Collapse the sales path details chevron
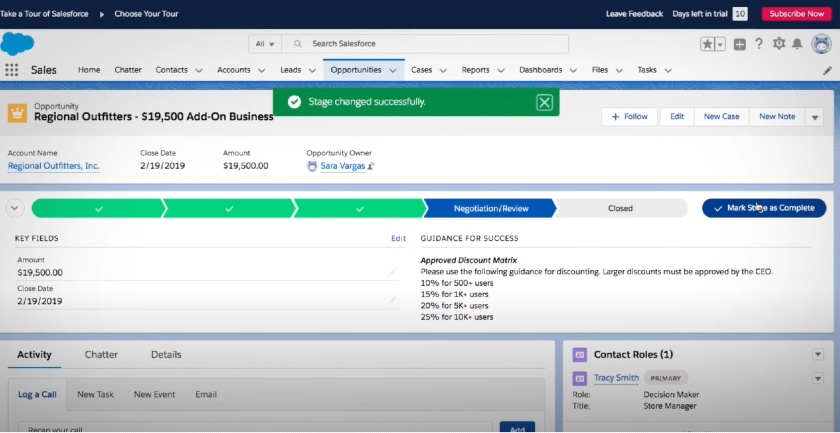This screenshot has height=433, width=840. [15, 208]
